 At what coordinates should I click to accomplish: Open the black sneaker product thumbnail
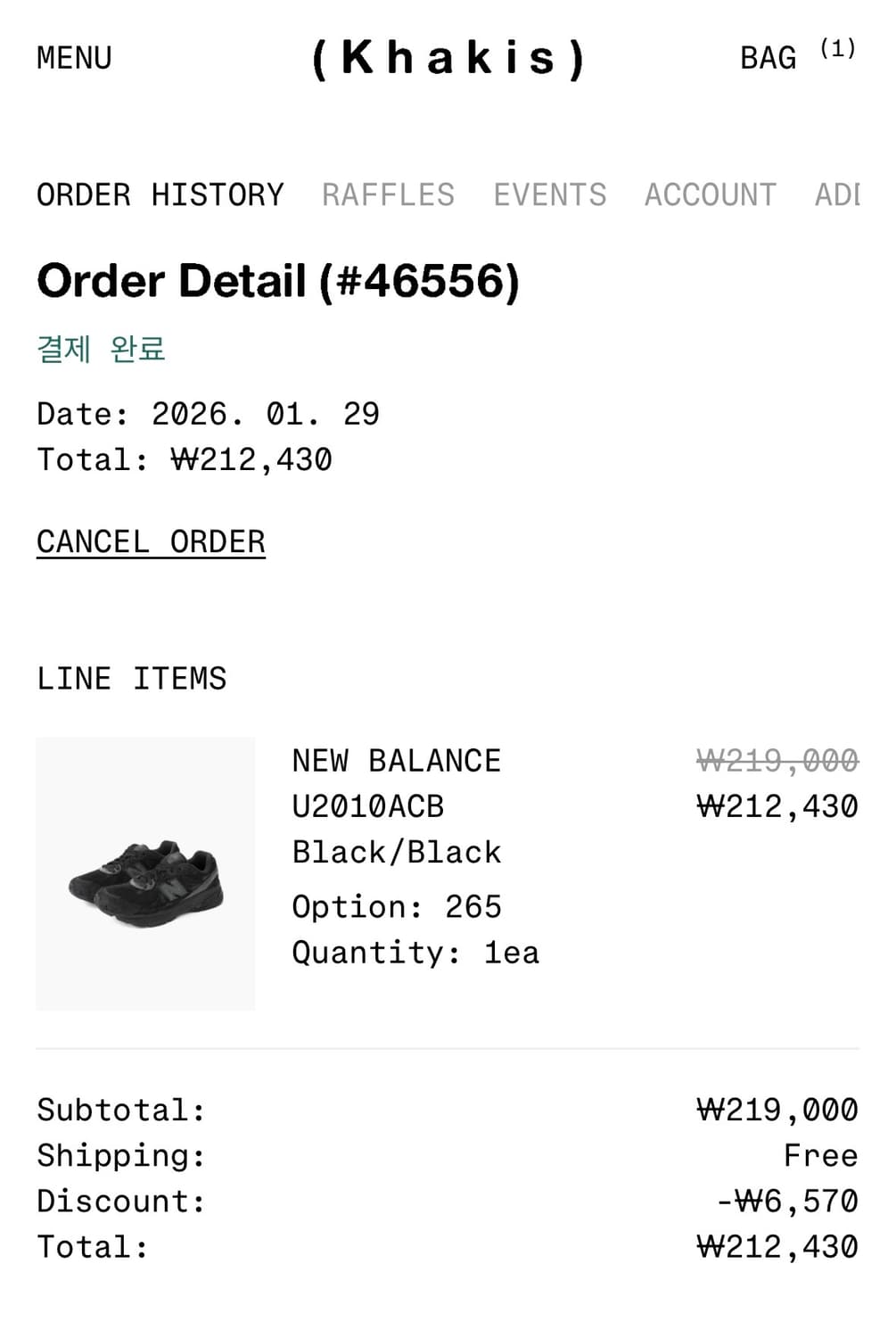(145, 874)
